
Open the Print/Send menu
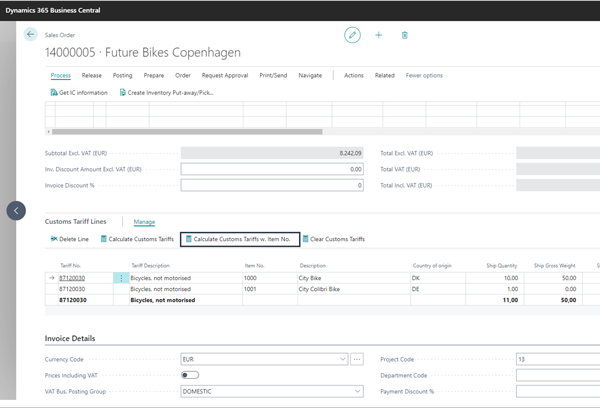273,75
